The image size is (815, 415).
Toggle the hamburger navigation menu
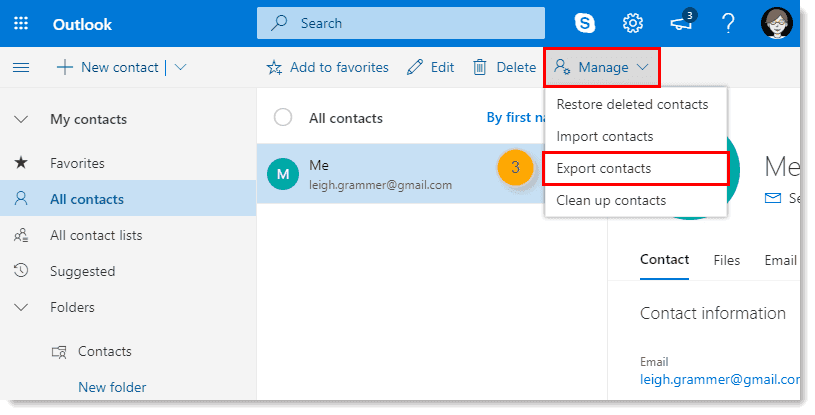pyautogui.click(x=21, y=67)
